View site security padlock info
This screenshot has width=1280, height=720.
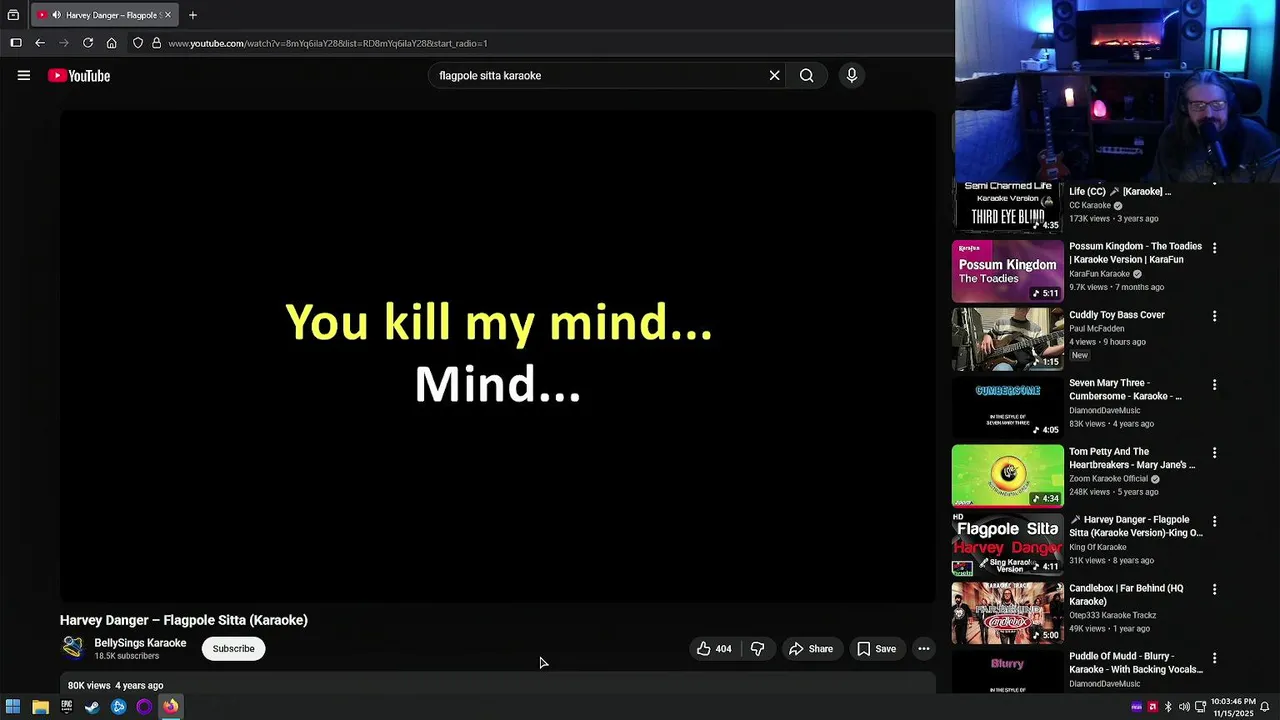coord(156,43)
